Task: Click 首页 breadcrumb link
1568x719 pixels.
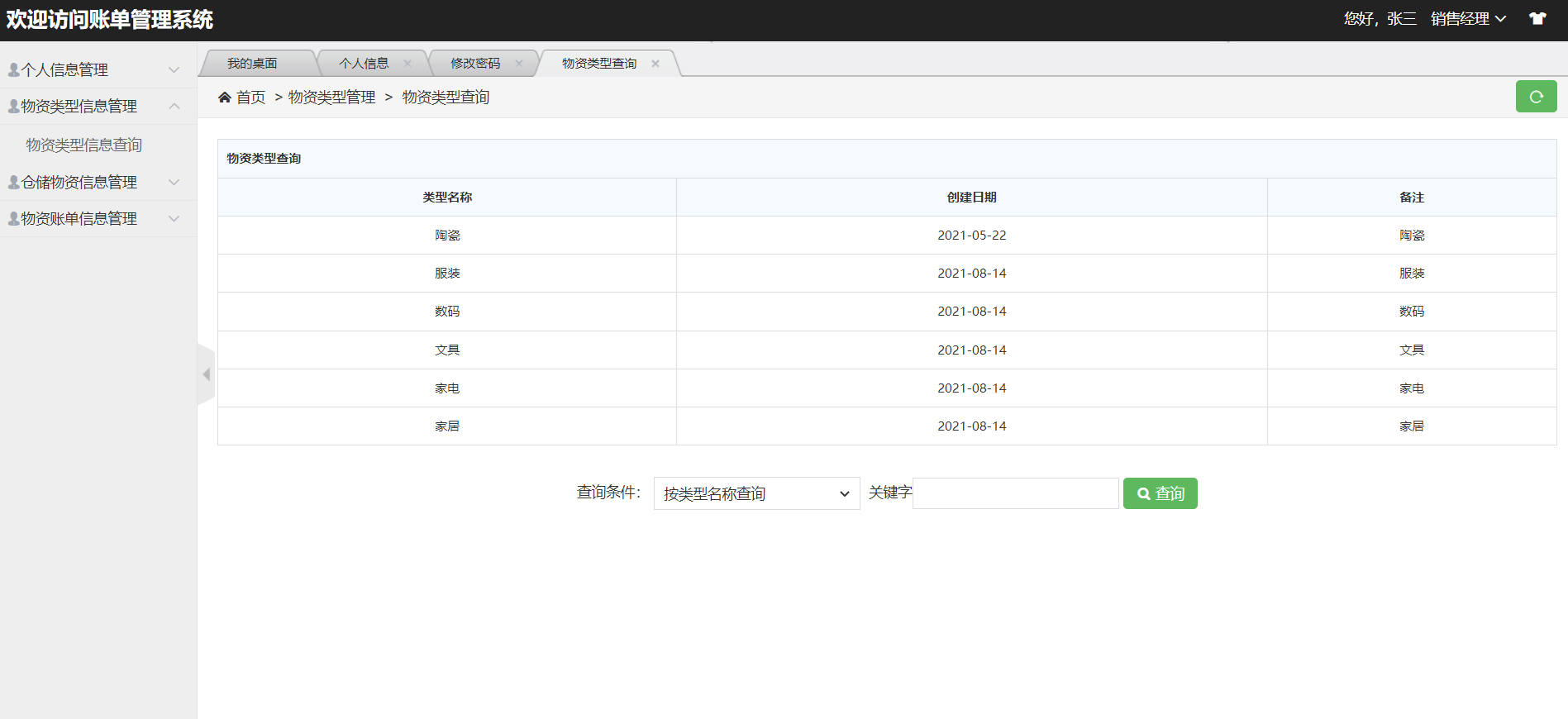Action: [x=251, y=98]
